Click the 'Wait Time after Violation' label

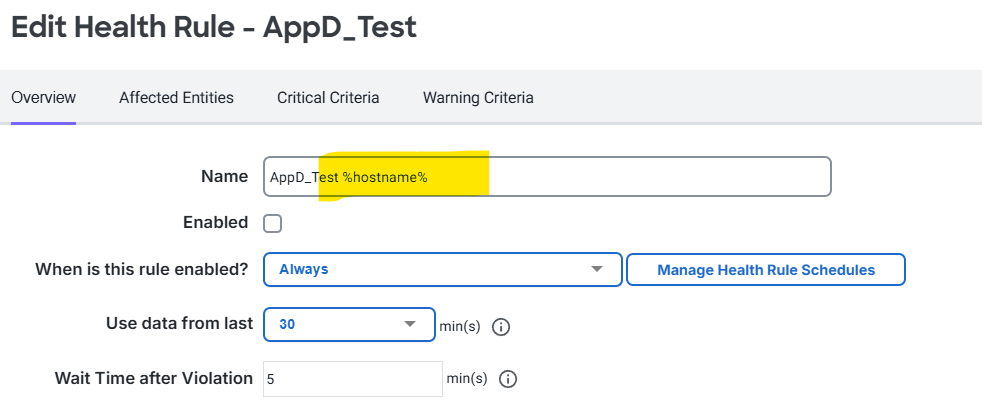[x=153, y=378]
